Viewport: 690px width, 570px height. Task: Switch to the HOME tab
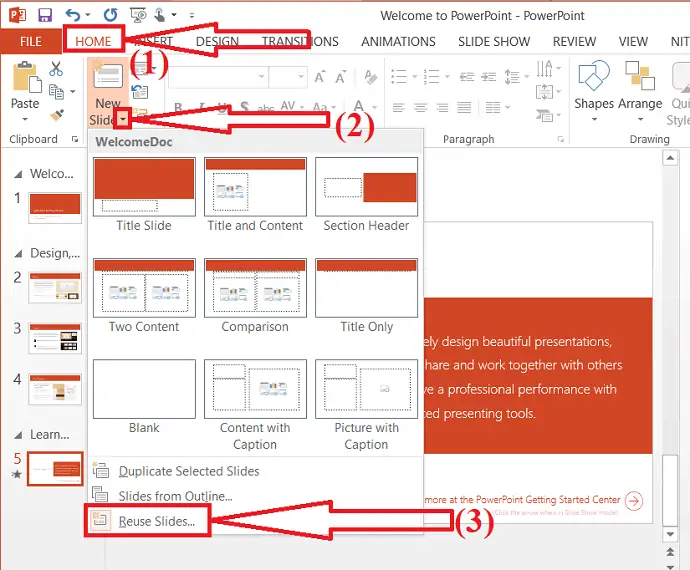93,41
